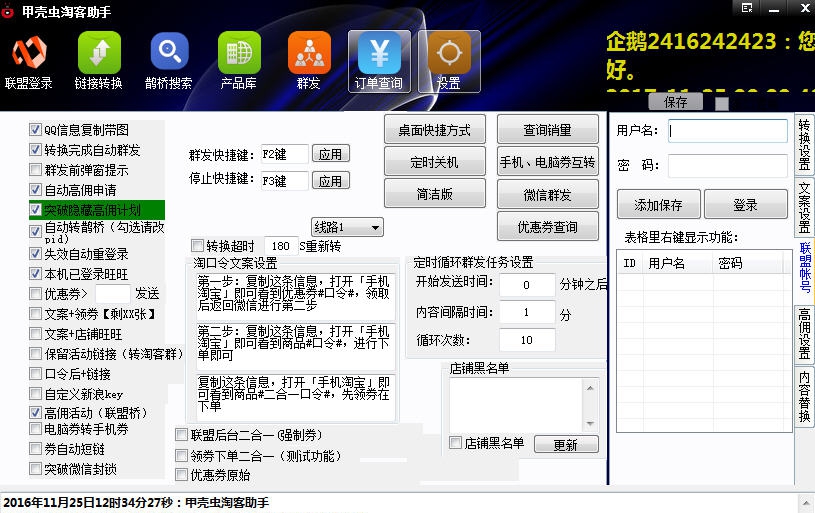Switch to 内容替换 side tab
Viewport: 815px width, 513px height.
coord(804,396)
